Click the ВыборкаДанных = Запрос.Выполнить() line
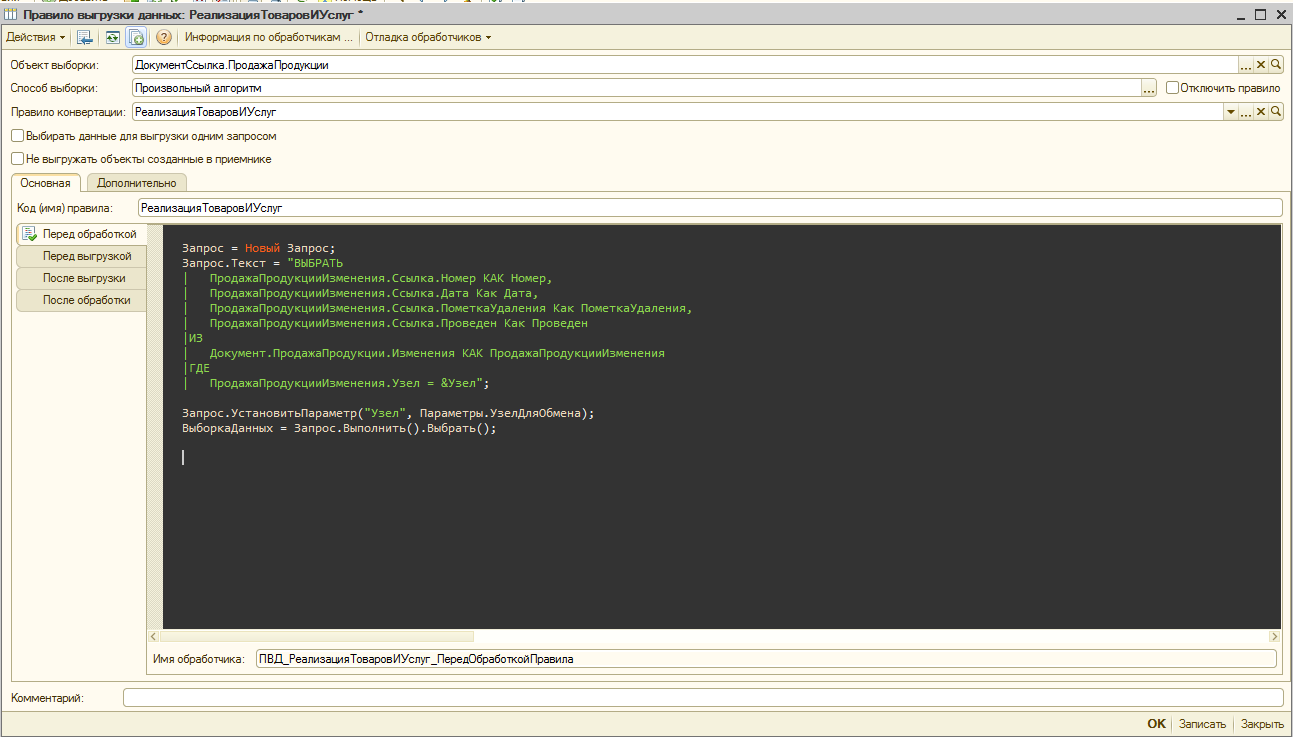This screenshot has height=737, width=1293. click(339, 428)
